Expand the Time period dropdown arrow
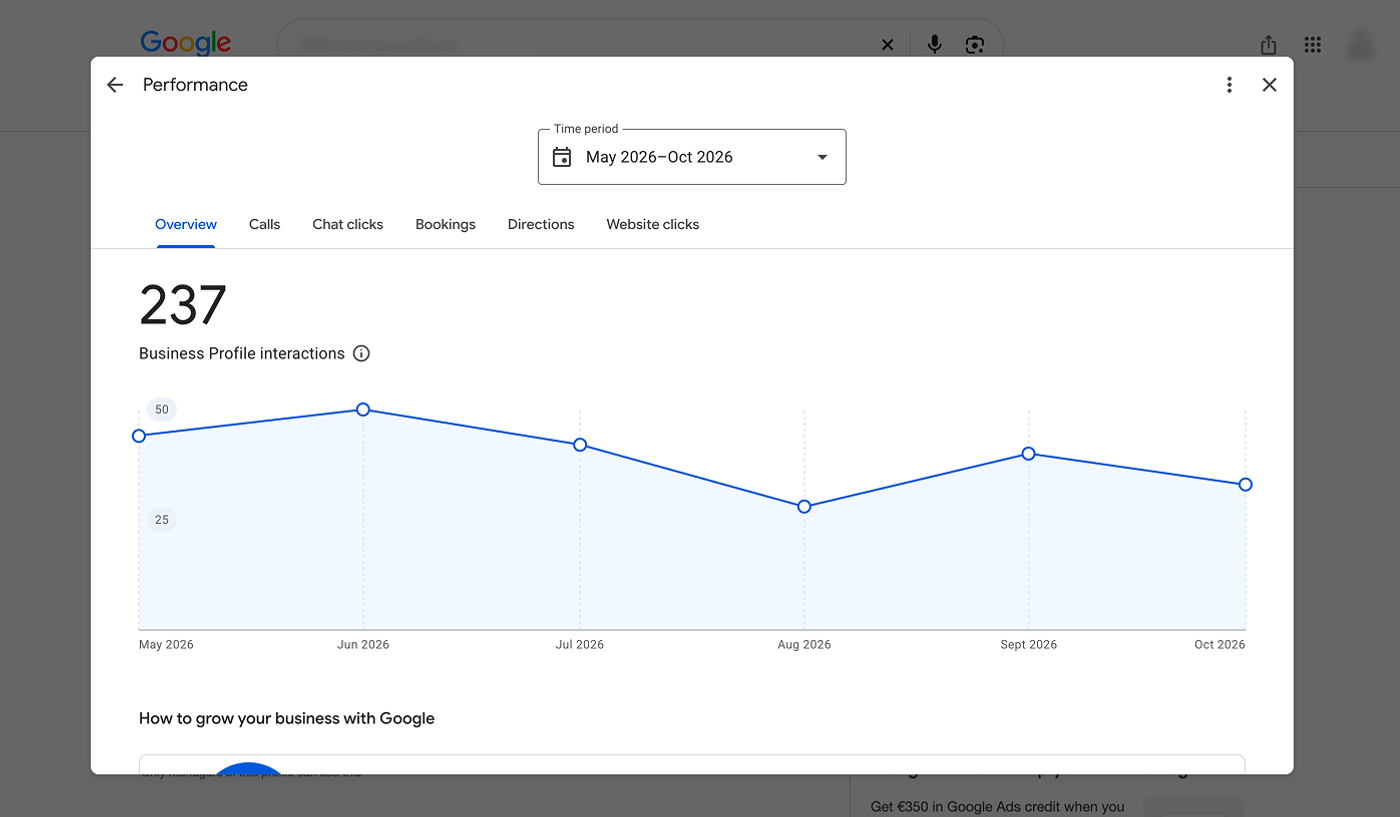The width and height of the screenshot is (1400, 817). click(x=822, y=157)
